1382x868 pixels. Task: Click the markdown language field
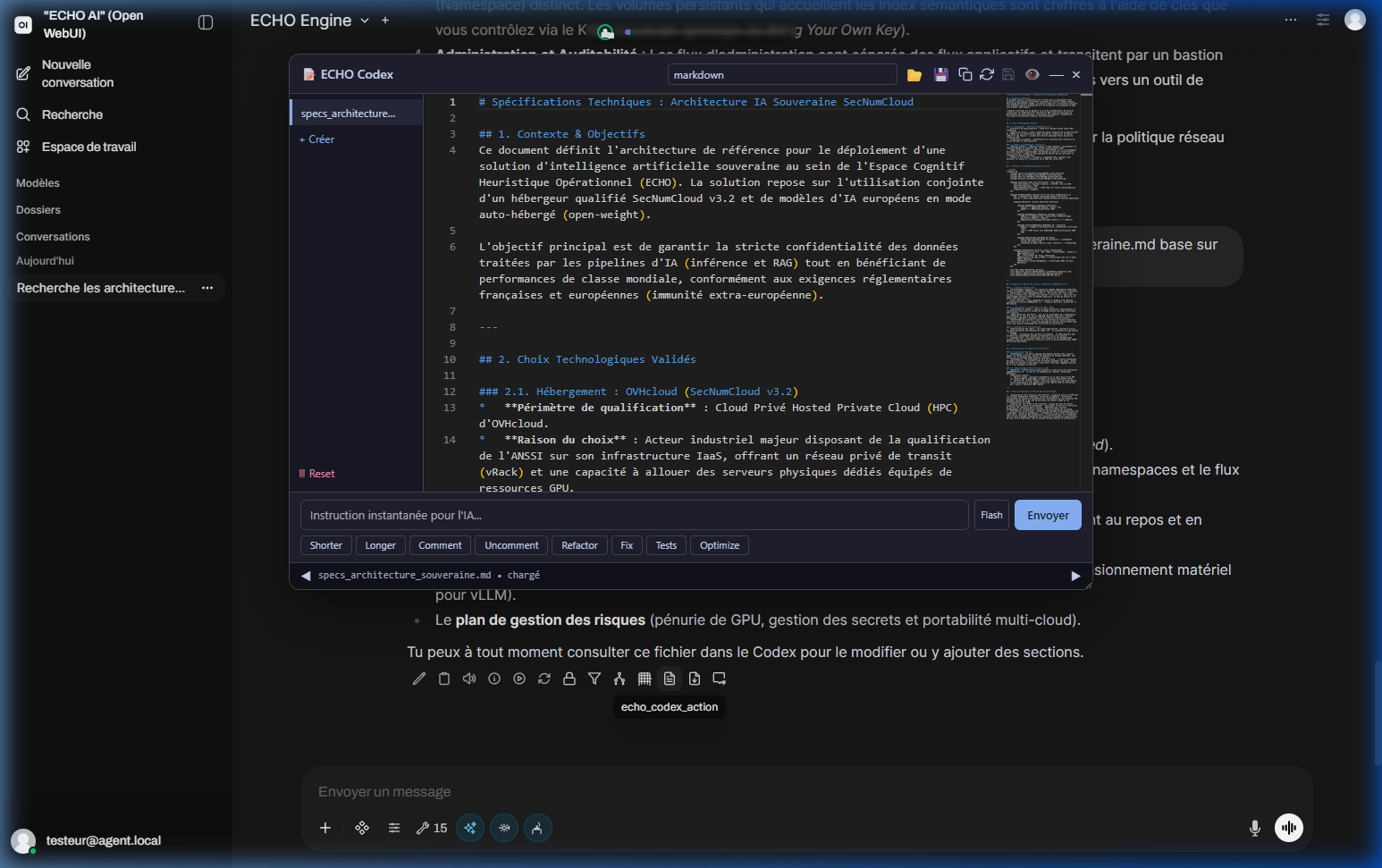coord(782,75)
